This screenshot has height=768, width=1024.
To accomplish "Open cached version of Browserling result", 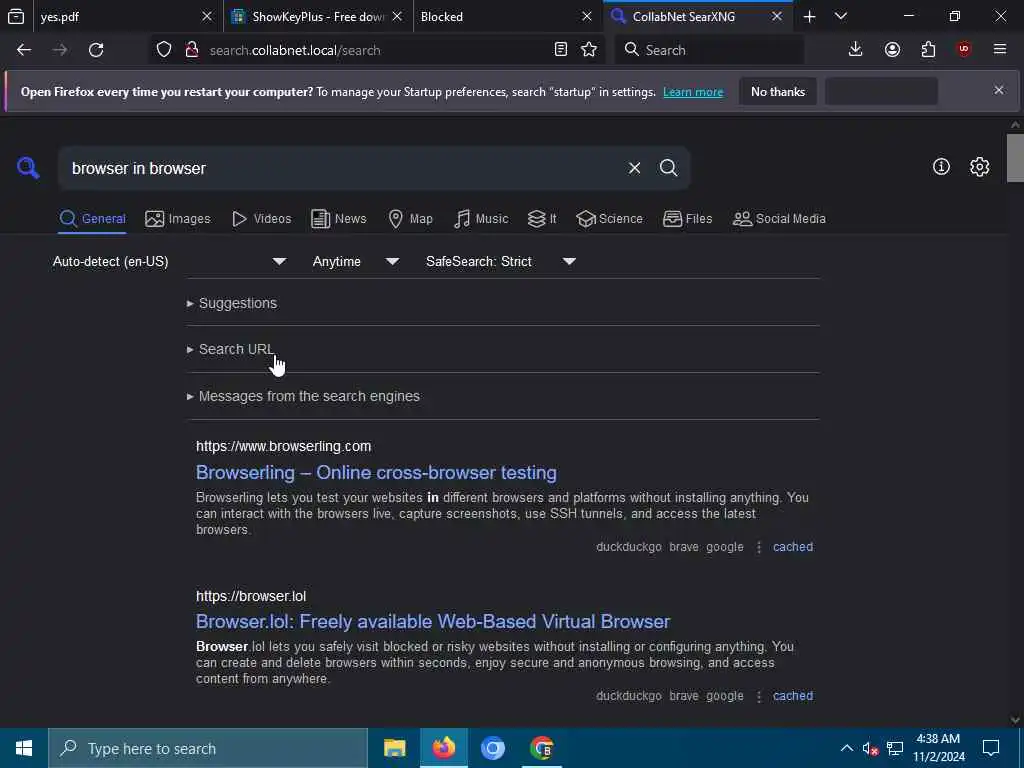I will tap(793, 547).
